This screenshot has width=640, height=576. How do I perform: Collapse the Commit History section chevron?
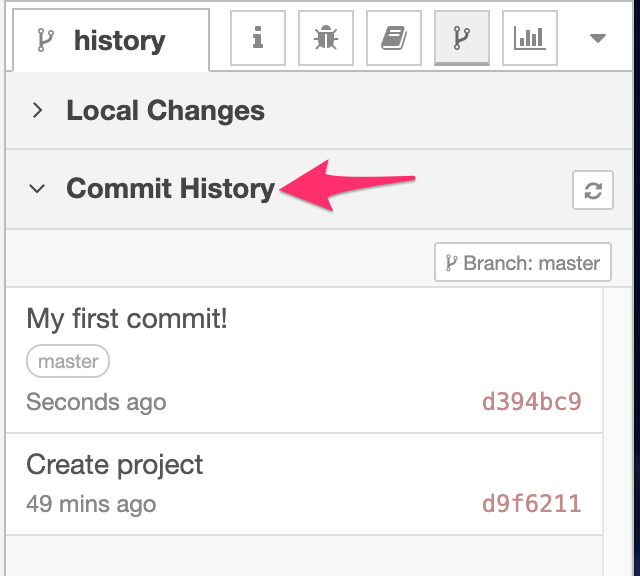(x=38, y=188)
